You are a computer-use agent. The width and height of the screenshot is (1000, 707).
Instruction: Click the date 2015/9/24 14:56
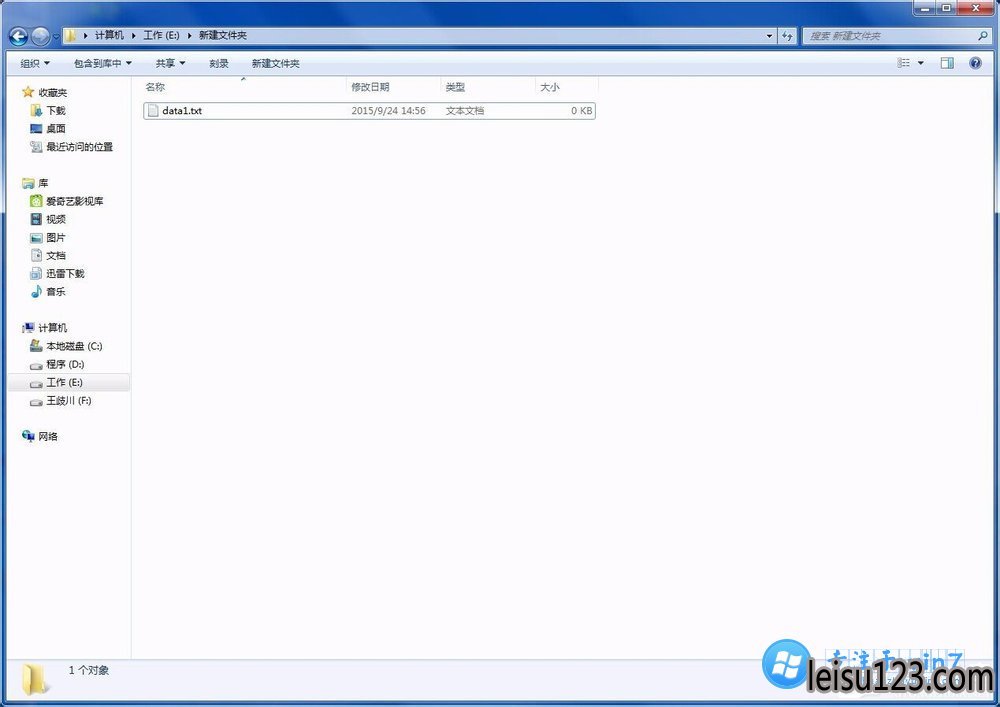(388, 110)
